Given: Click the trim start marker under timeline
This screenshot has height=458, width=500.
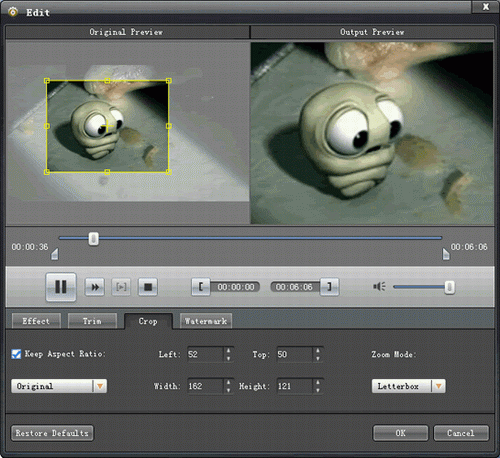Looking at the screenshot, I should pyautogui.click(x=55, y=254).
